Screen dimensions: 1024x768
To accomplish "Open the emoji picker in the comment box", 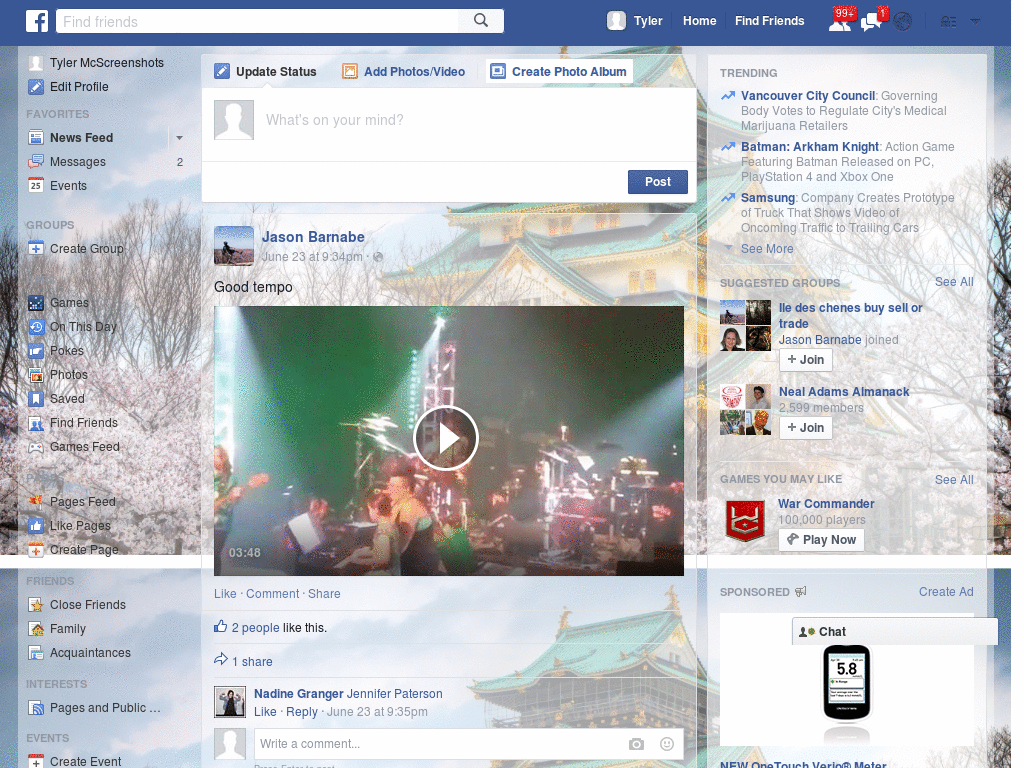I will tap(666, 744).
